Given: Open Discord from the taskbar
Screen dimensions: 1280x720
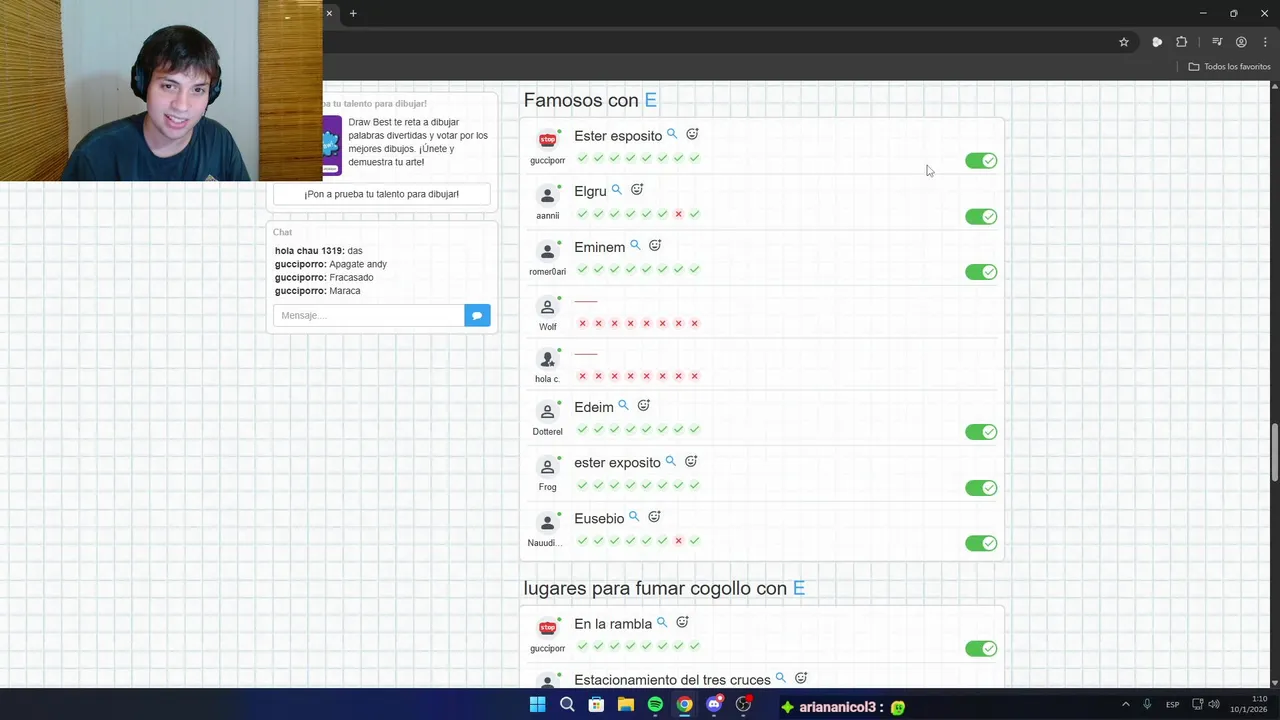Looking at the screenshot, I should tap(714, 705).
